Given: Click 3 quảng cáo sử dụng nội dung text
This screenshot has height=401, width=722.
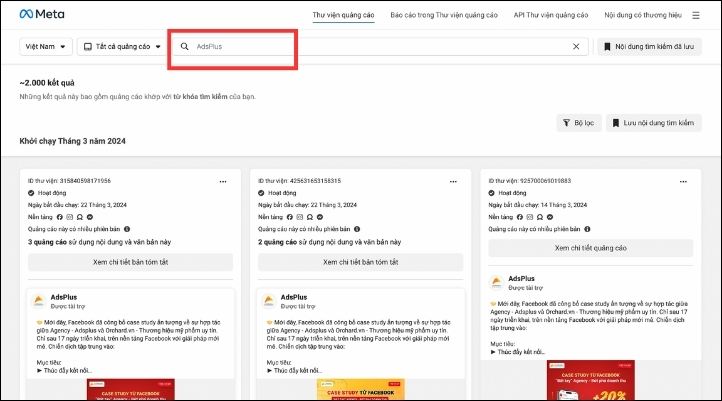Looking at the screenshot, I should tap(99, 242).
